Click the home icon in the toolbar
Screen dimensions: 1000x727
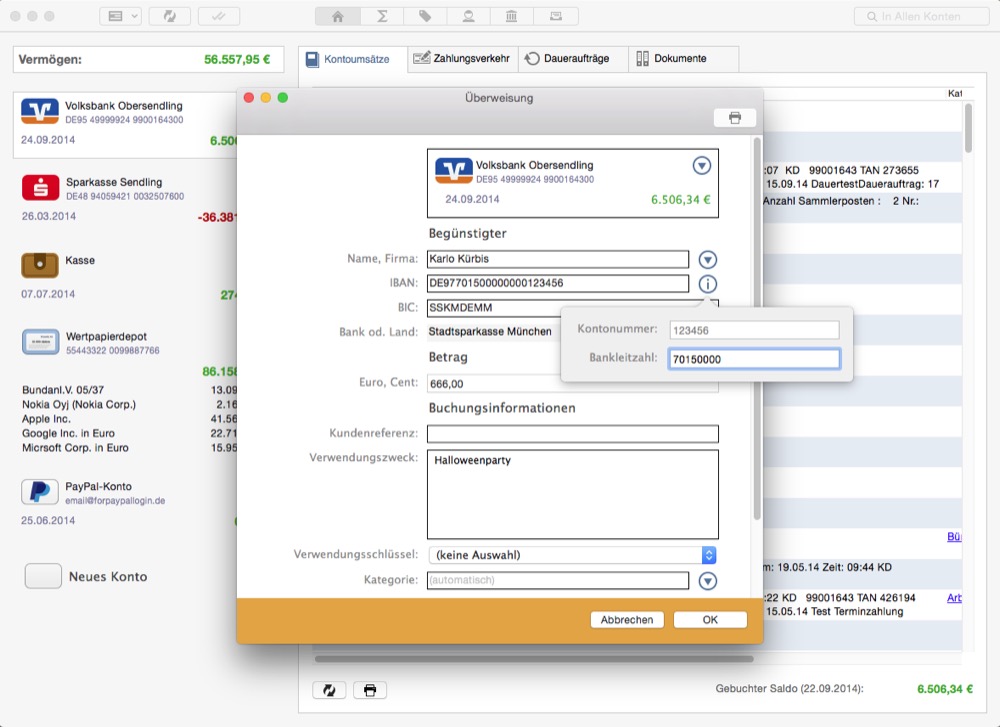pyautogui.click(x=338, y=16)
